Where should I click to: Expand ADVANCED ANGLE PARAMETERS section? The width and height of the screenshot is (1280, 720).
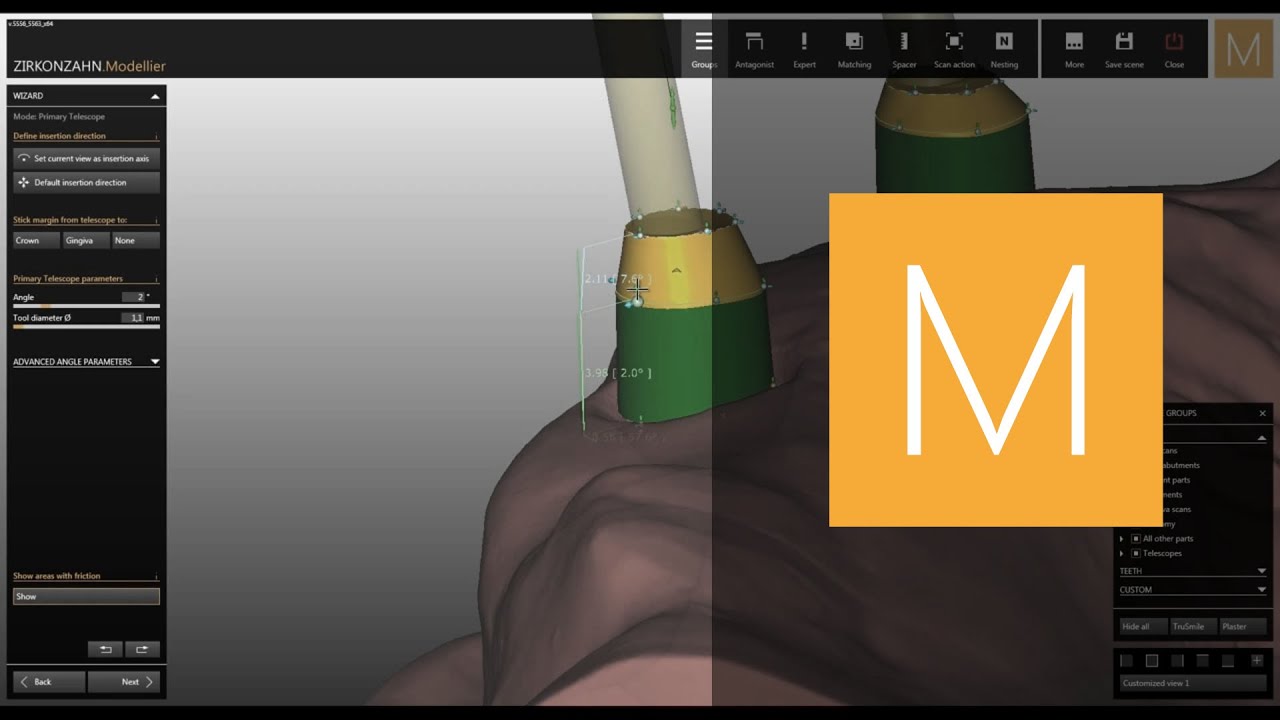[155, 362]
